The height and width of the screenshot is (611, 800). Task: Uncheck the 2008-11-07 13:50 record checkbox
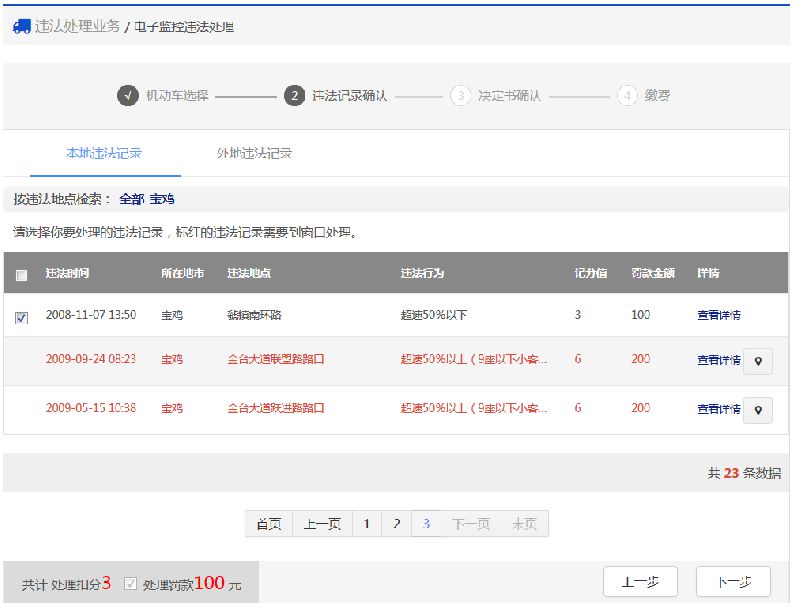click(x=22, y=317)
